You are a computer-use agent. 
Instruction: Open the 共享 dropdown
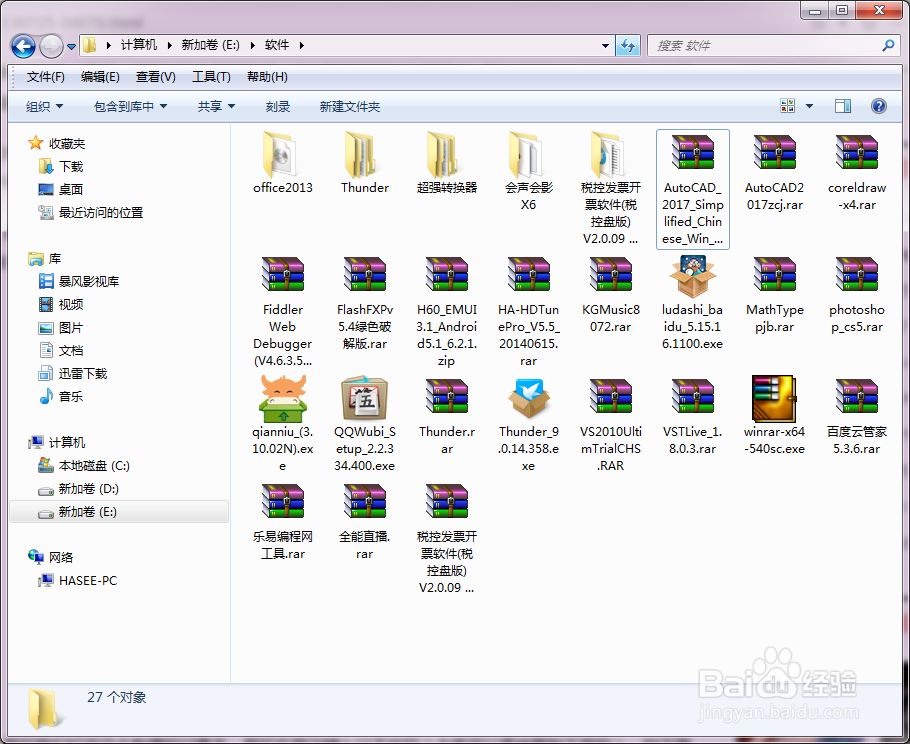coord(216,106)
